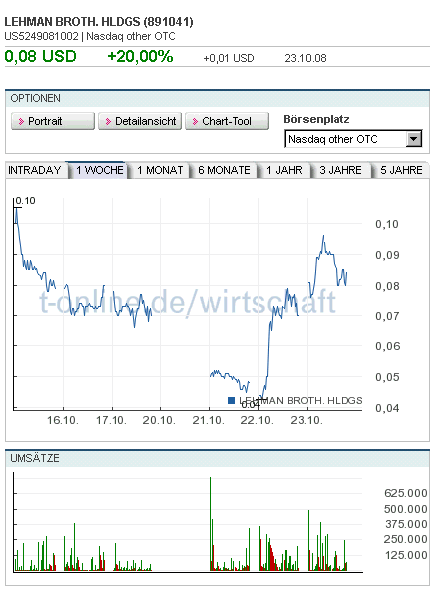Click the arrow icon on Detailansicht button

pos(108,122)
